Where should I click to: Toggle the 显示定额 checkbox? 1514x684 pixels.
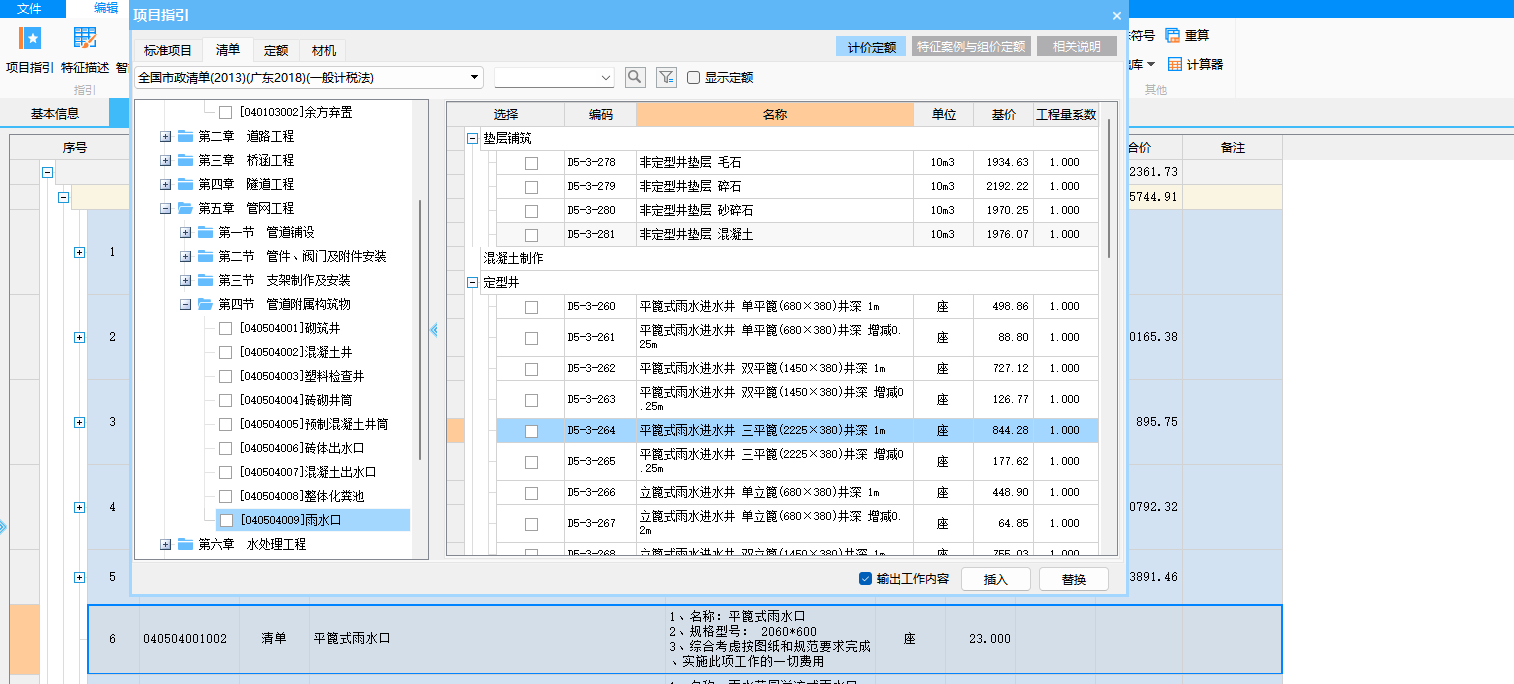tap(693, 77)
